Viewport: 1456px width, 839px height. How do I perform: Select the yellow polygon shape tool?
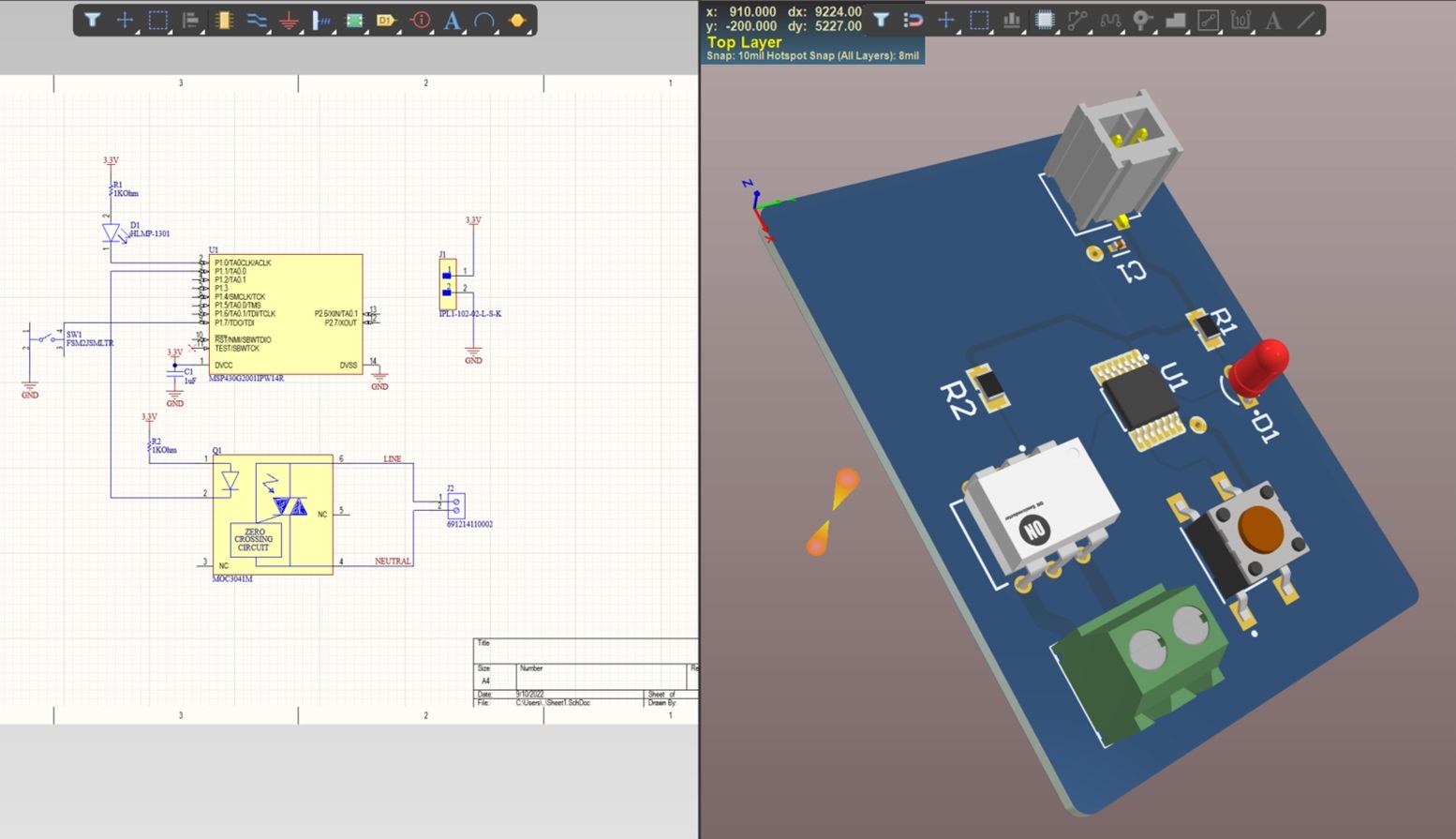[517, 20]
